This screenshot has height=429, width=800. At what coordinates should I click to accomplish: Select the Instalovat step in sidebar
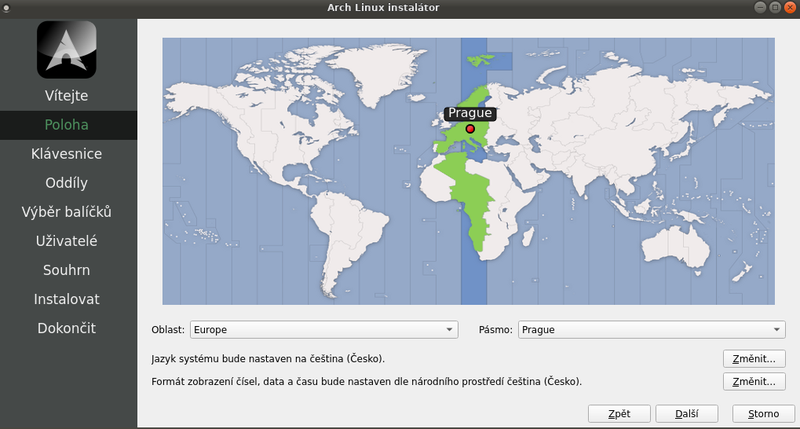[67, 299]
